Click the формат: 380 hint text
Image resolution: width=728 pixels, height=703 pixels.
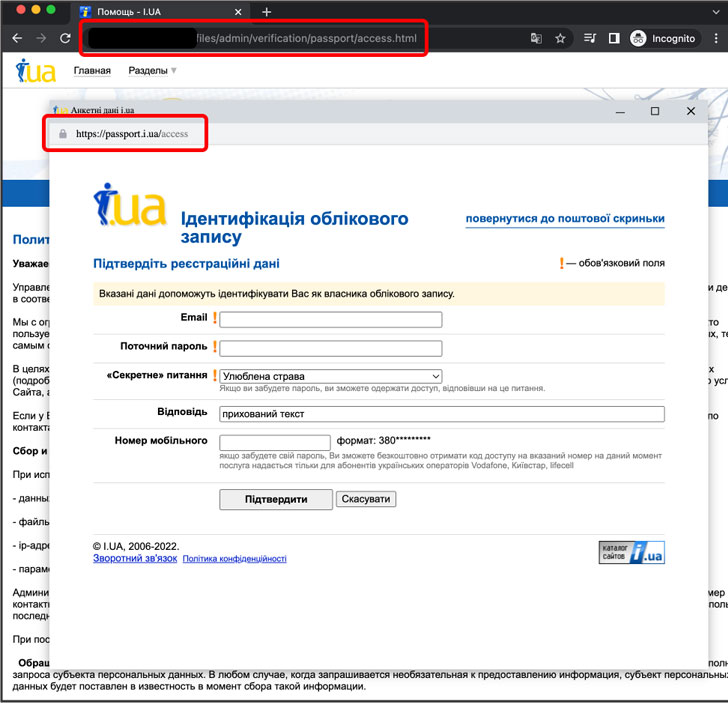pos(384,440)
